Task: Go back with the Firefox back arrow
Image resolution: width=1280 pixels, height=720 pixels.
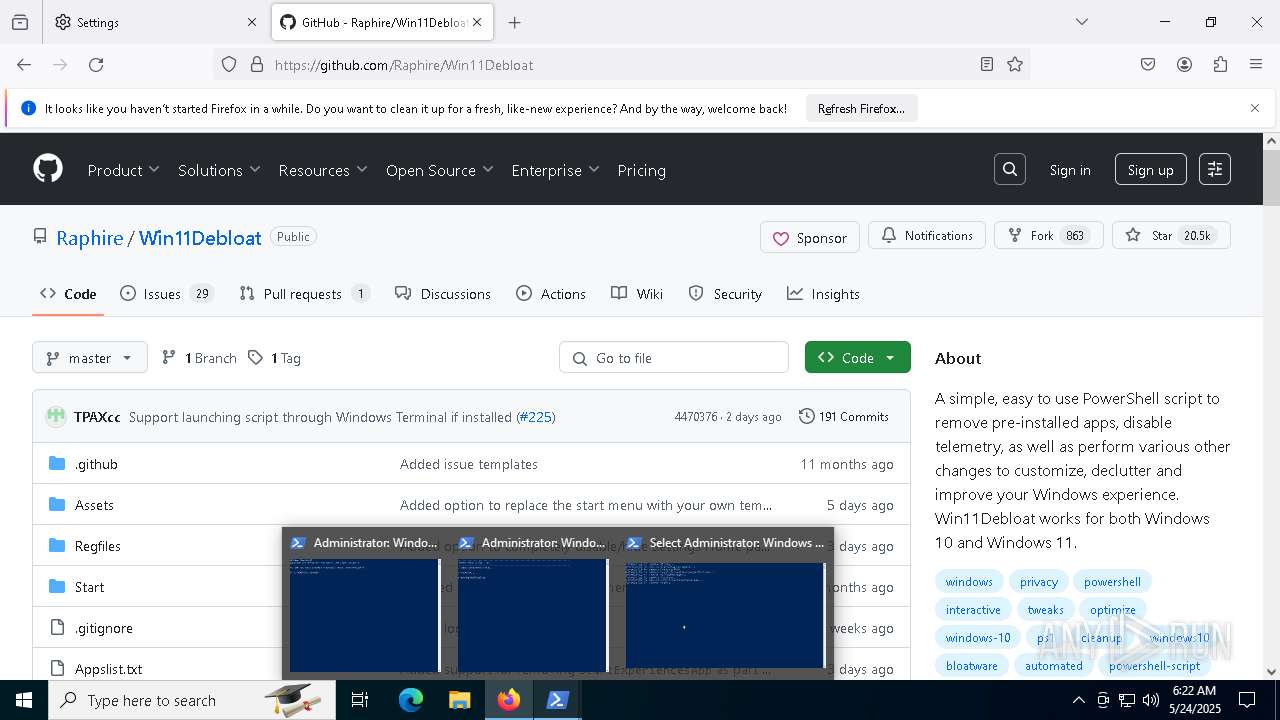Action: (x=24, y=65)
